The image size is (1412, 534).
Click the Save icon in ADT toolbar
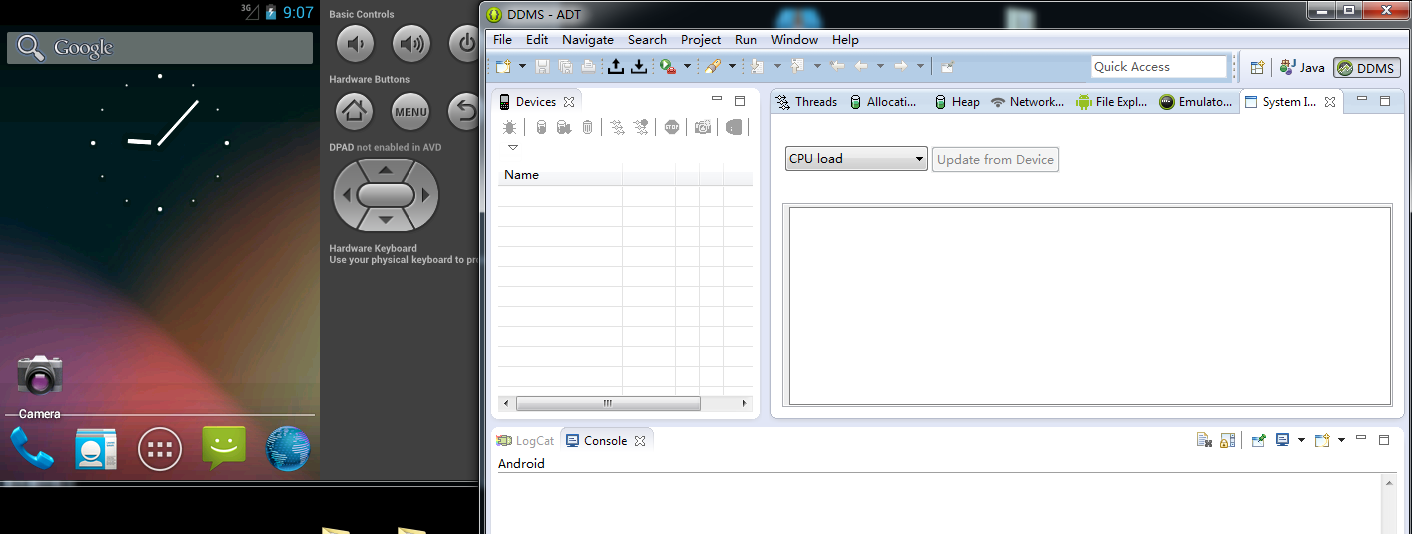tap(542, 66)
